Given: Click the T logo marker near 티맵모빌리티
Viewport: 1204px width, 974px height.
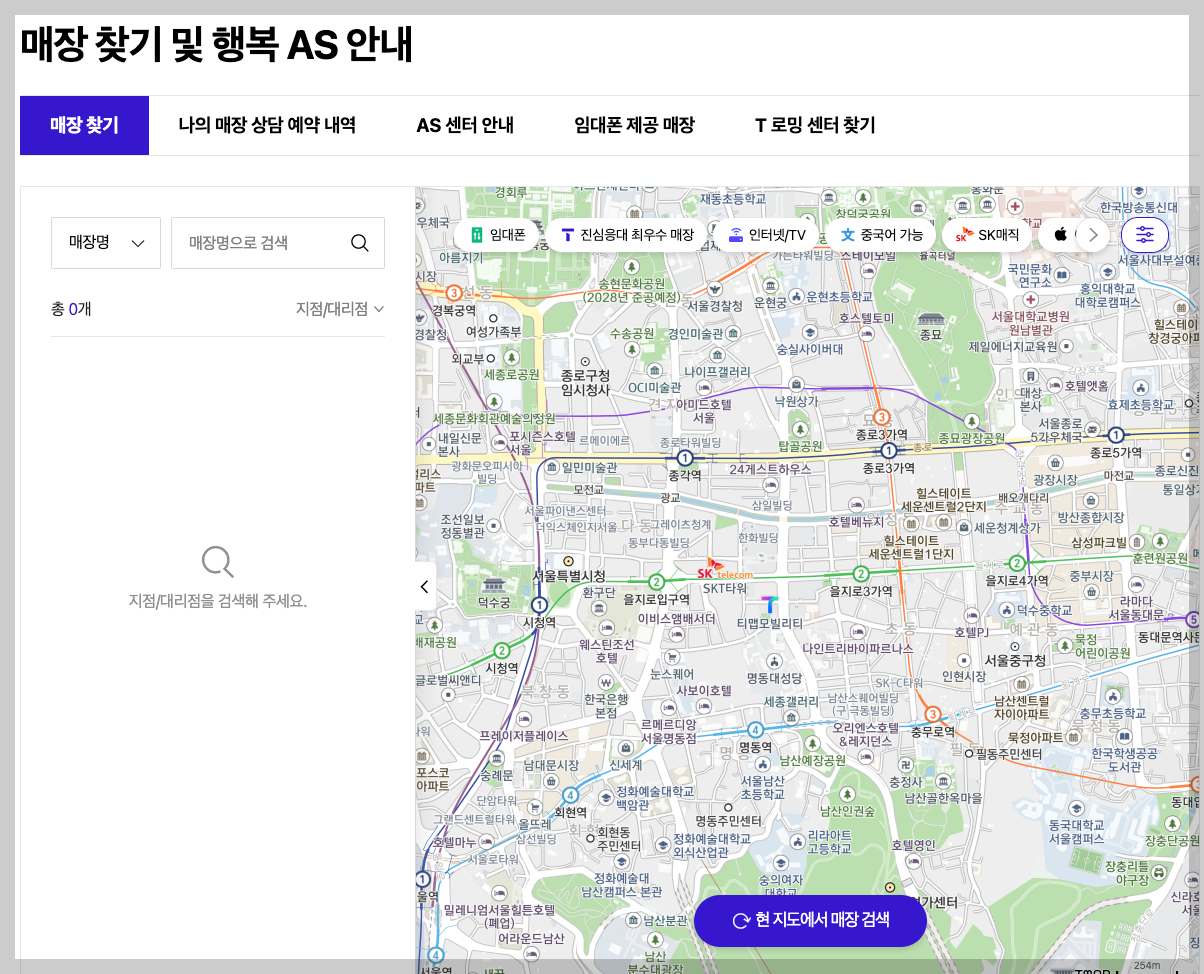Looking at the screenshot, I should pos(769,605).
